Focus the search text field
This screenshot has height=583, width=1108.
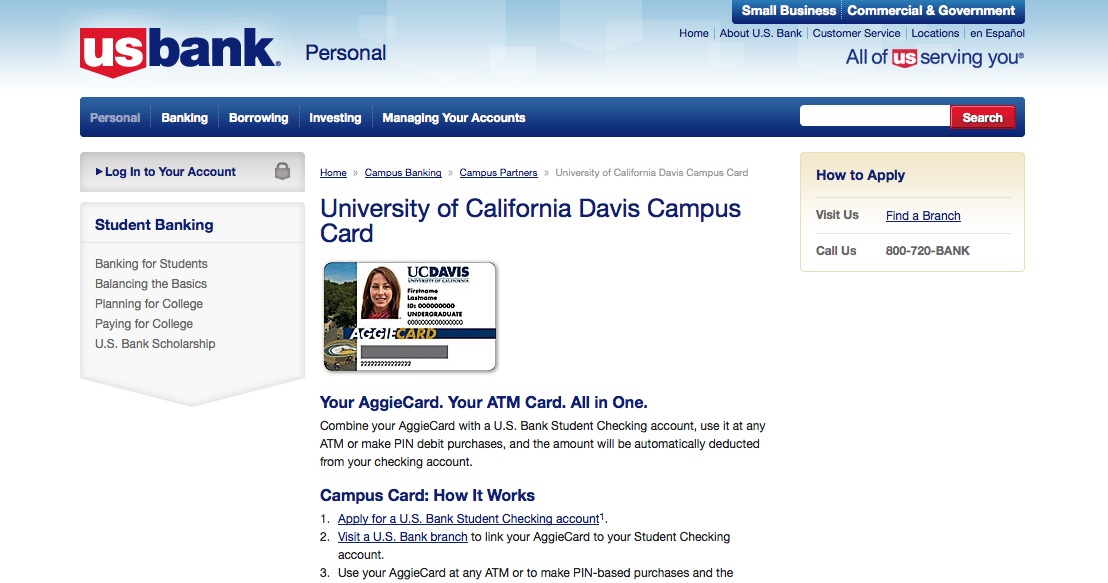874,117
